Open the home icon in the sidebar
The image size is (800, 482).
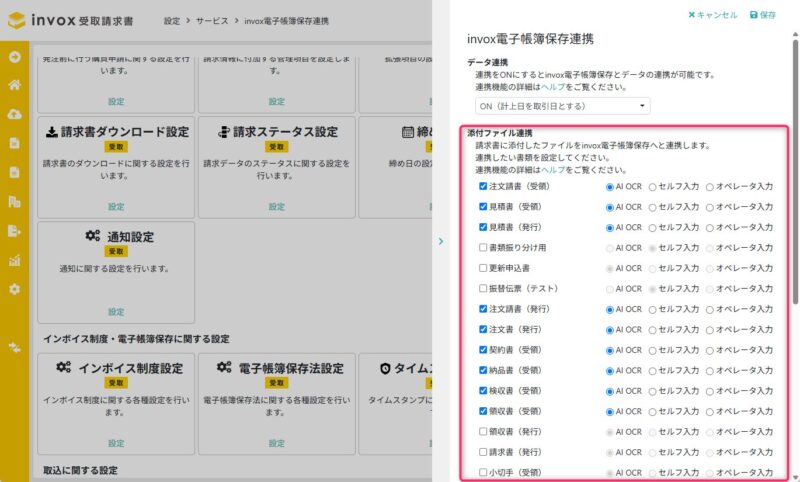point(15,85)
